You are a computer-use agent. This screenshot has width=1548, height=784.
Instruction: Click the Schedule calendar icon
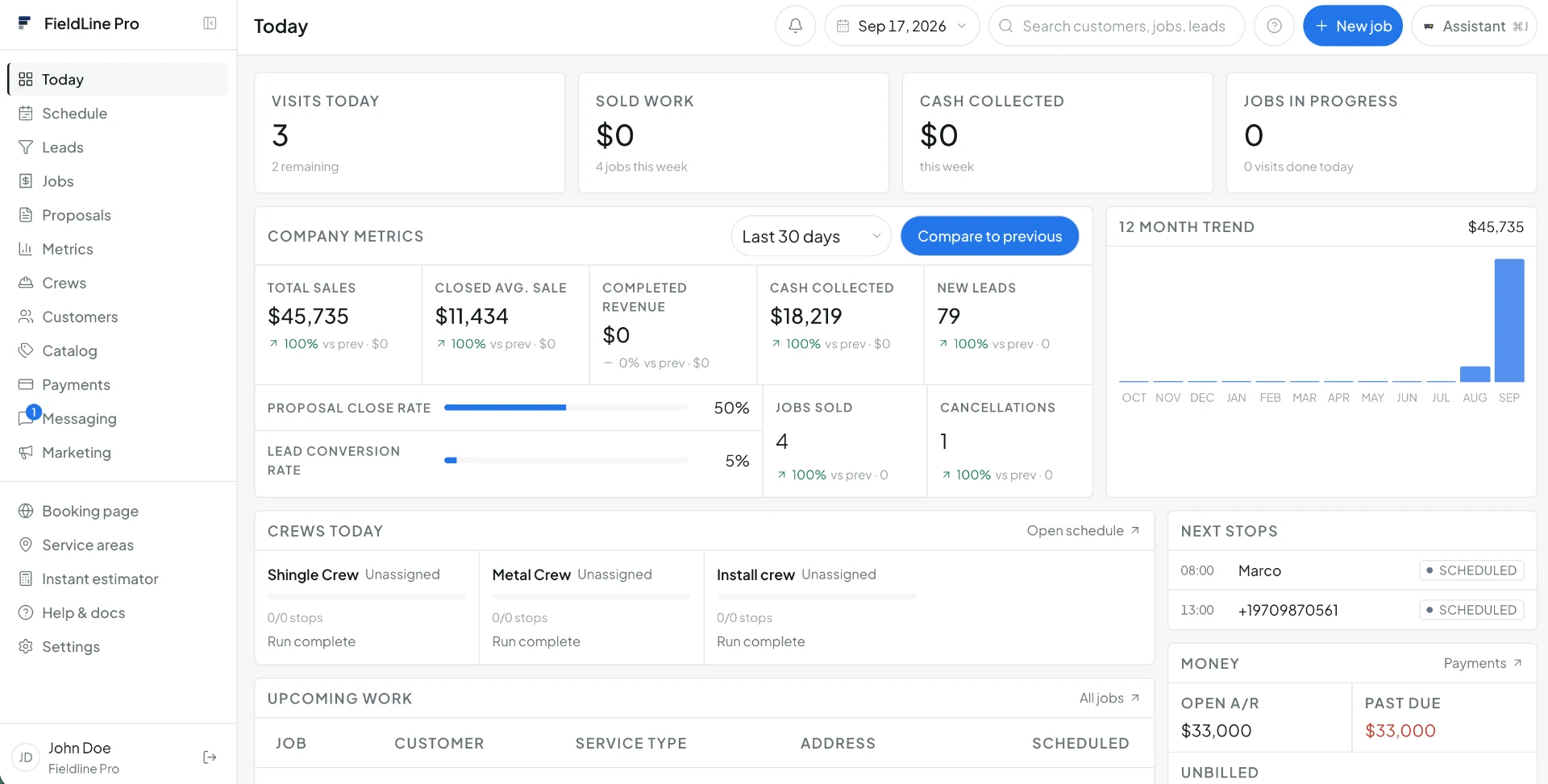26,113
